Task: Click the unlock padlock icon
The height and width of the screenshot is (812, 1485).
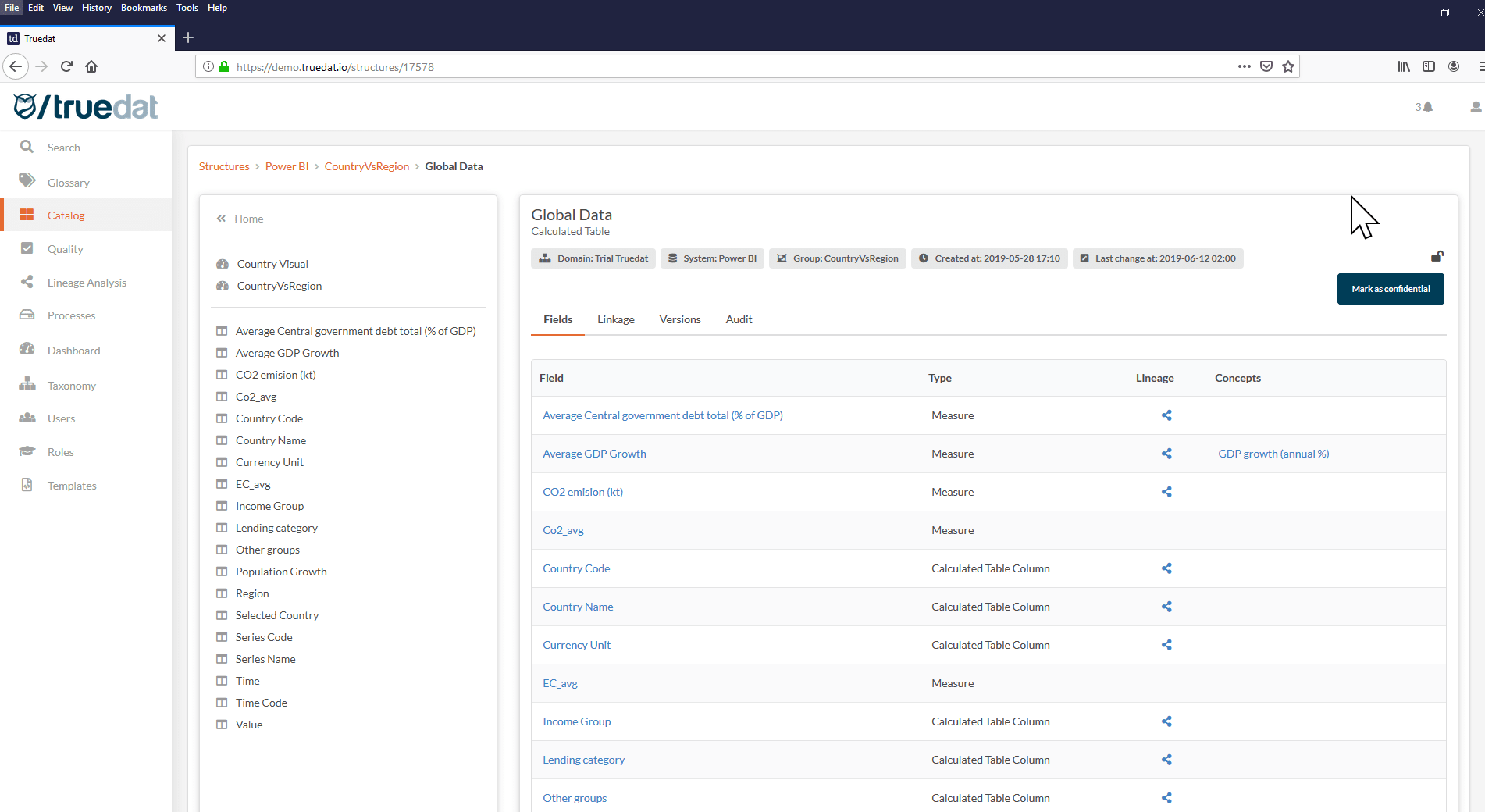Action: point(1437,256)
